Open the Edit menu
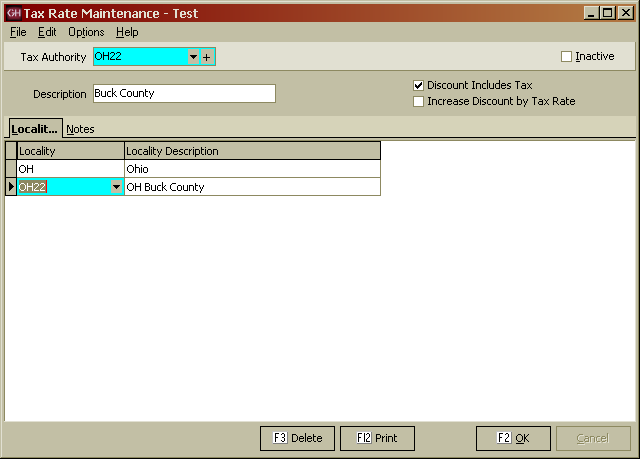The width and height of the screenshot is (640, 459). pyautogui.click(x=47, y=32)
